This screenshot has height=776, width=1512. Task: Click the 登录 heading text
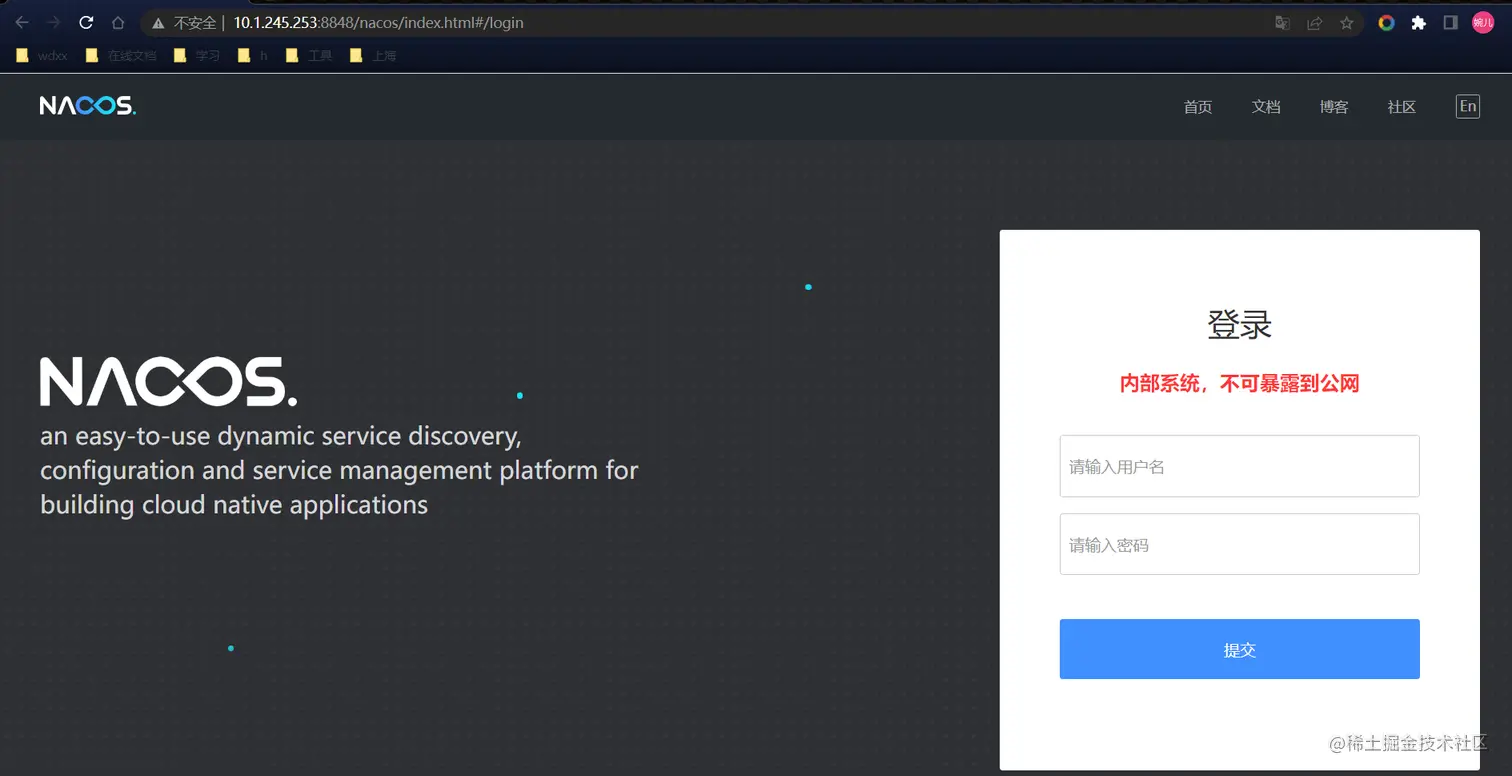click(x=1240, y=326)
